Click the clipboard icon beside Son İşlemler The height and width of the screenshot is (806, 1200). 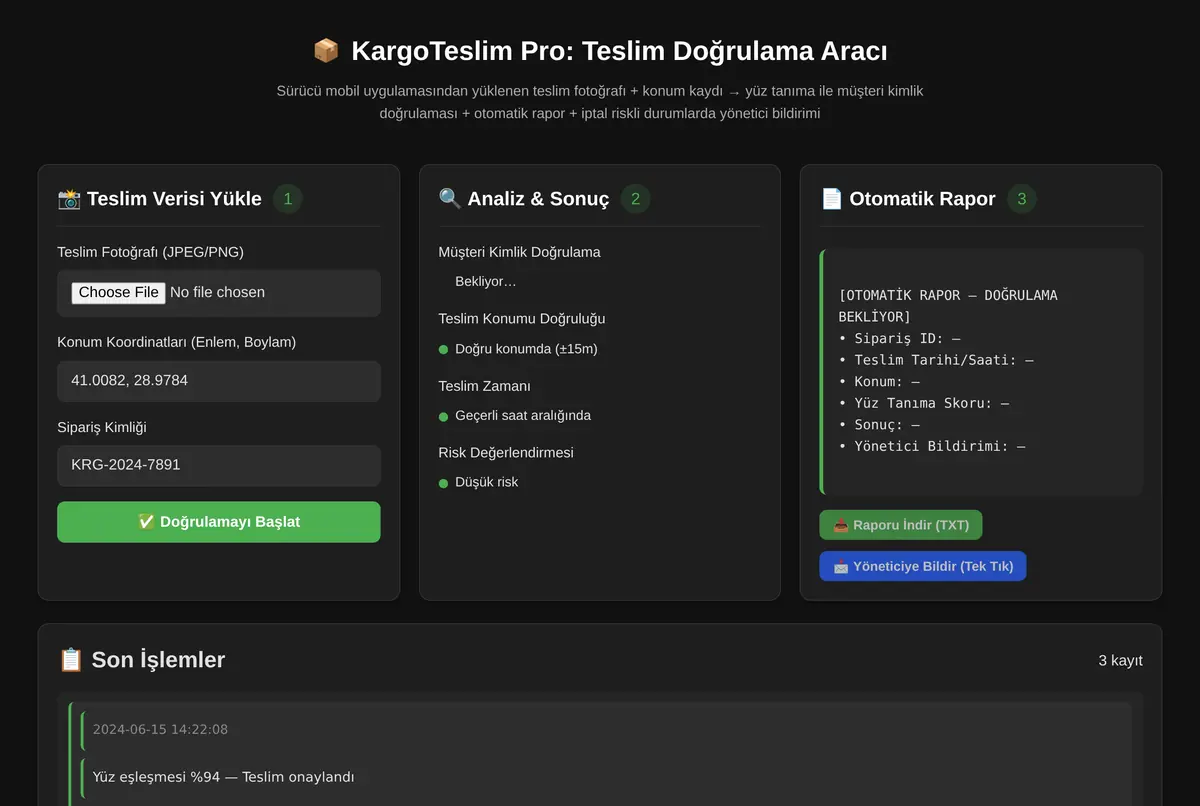pos(71,660)
